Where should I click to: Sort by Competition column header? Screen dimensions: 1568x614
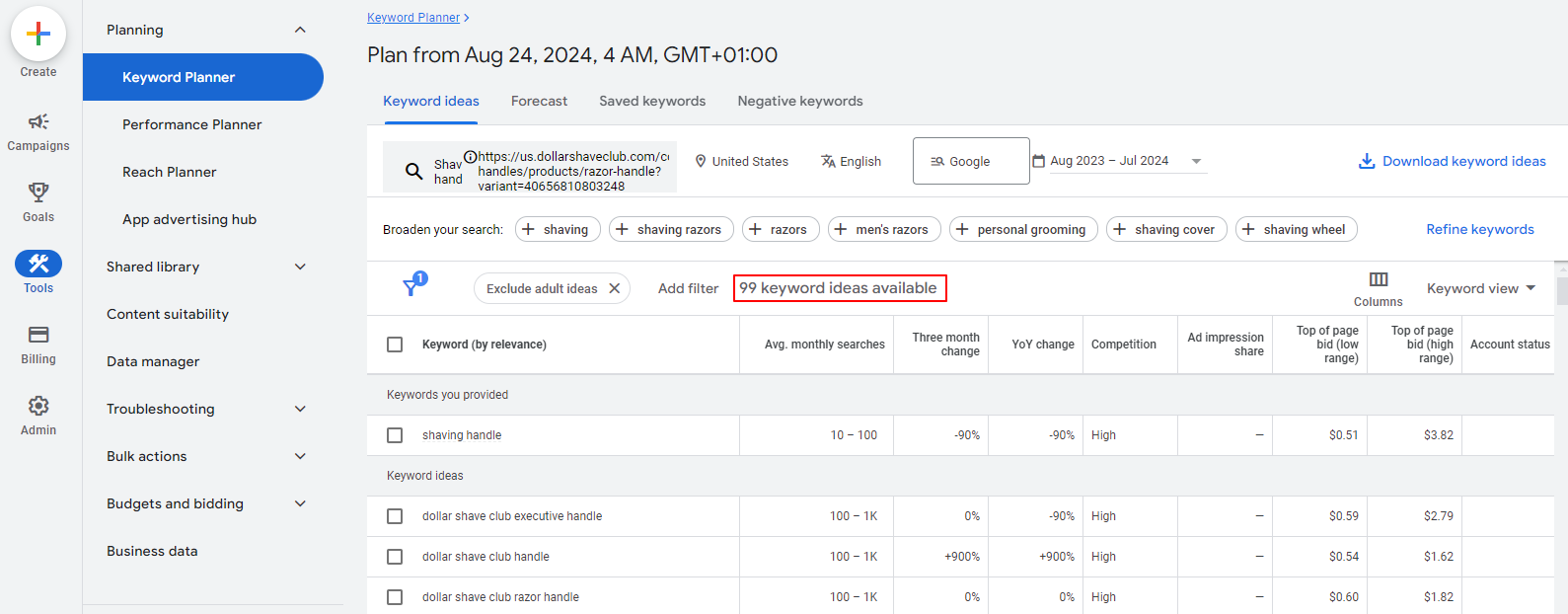(1124, 345)
